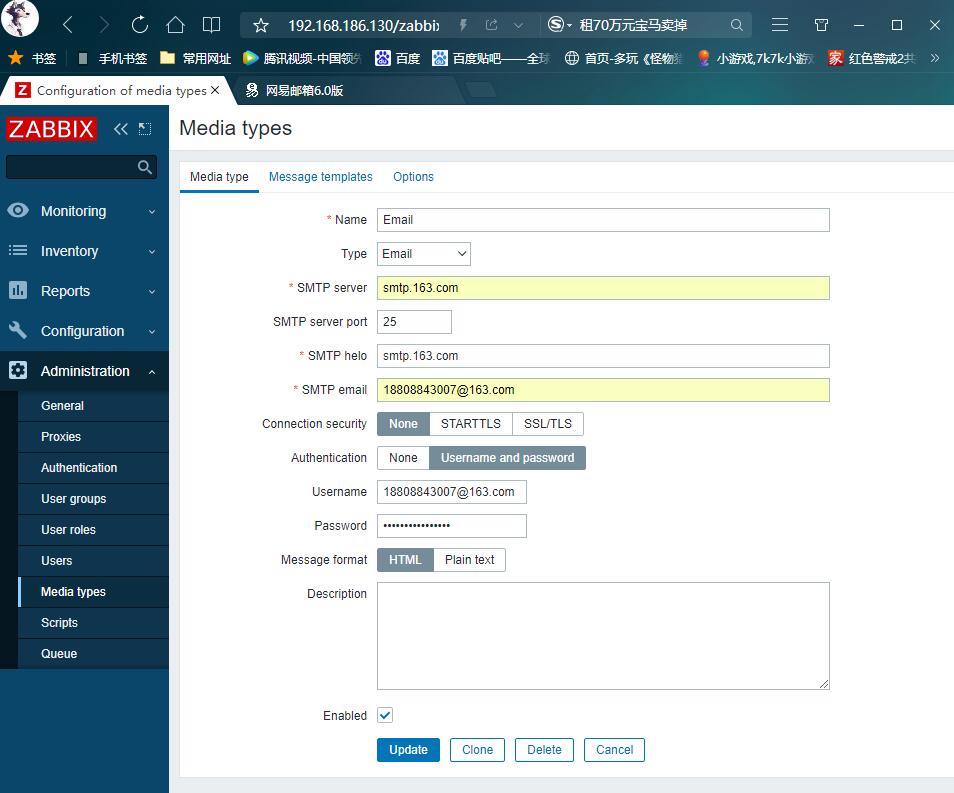Click the Configuration wrench icon

click(18, 330)
